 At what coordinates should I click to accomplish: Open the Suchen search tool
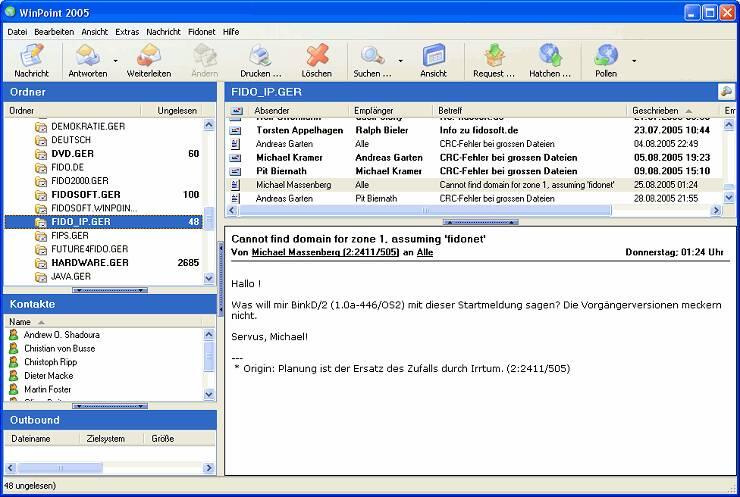tap(372, 55)
